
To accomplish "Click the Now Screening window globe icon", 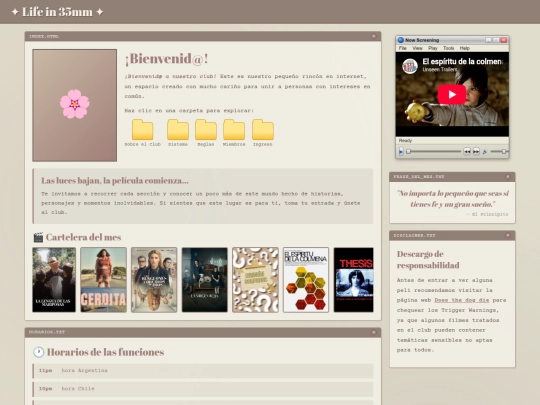I will tap(401, 40).
